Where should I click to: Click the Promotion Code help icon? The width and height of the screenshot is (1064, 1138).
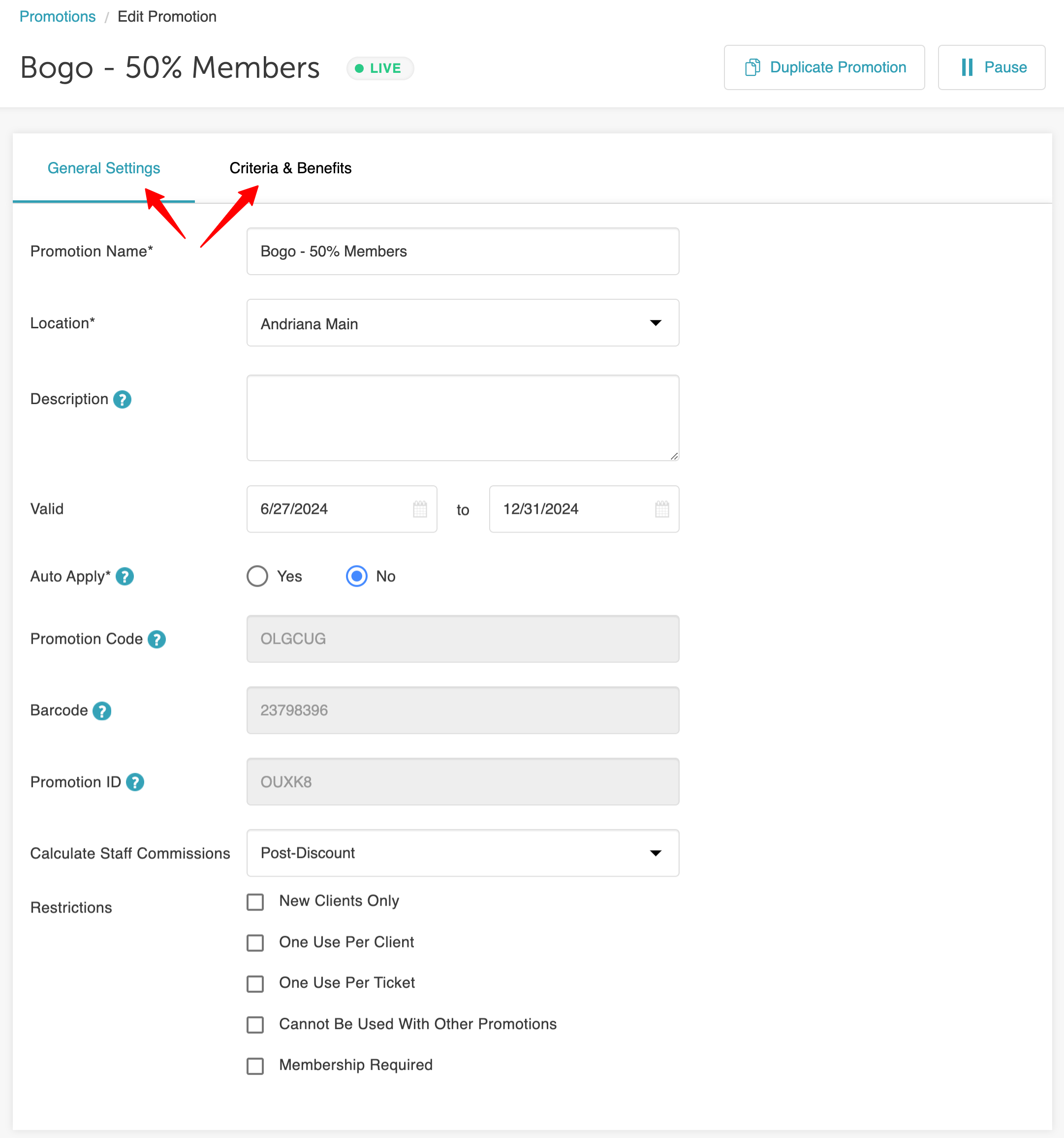point(156,639)
